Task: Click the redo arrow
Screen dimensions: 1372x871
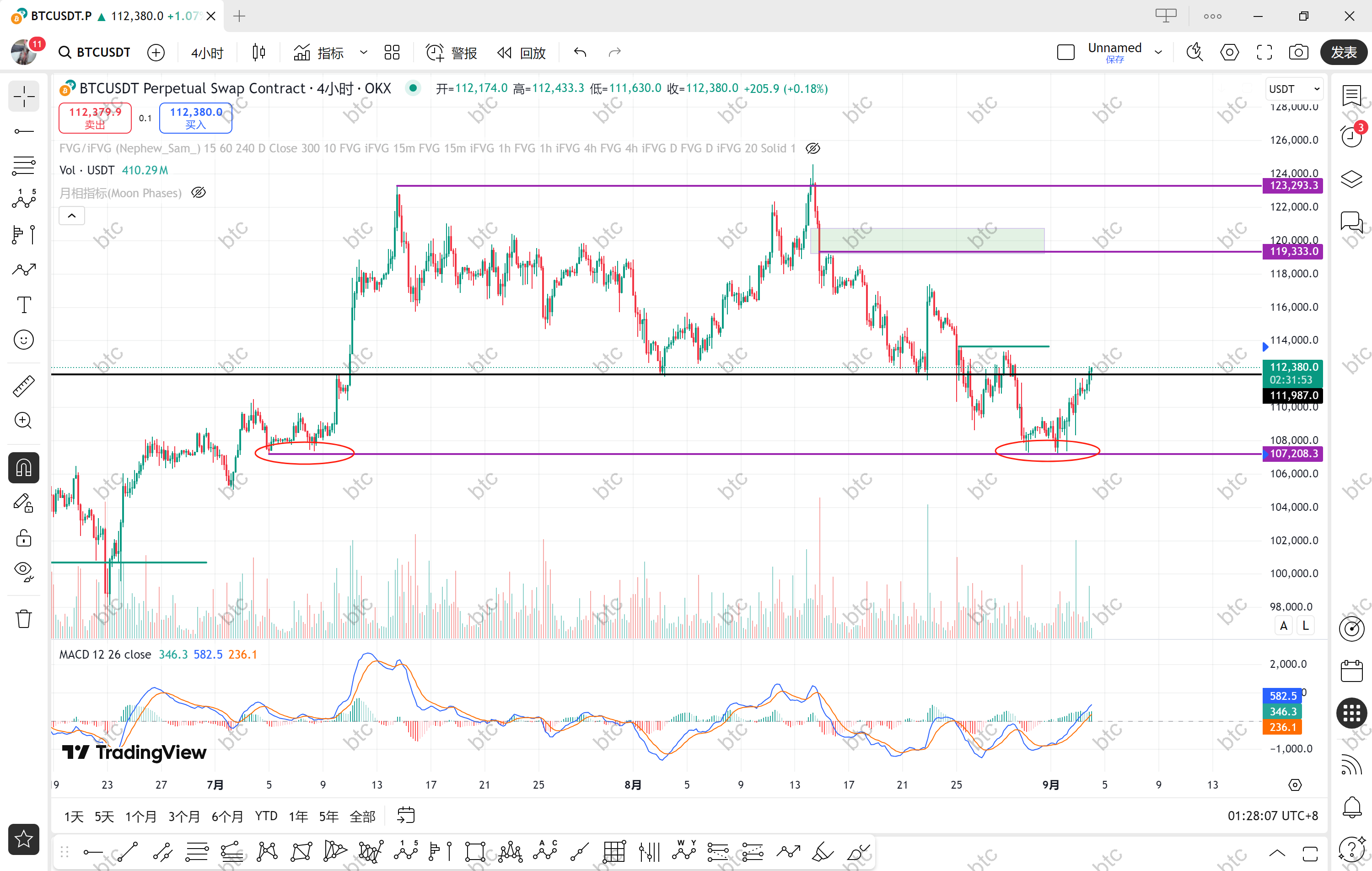Action: (614, 53)
